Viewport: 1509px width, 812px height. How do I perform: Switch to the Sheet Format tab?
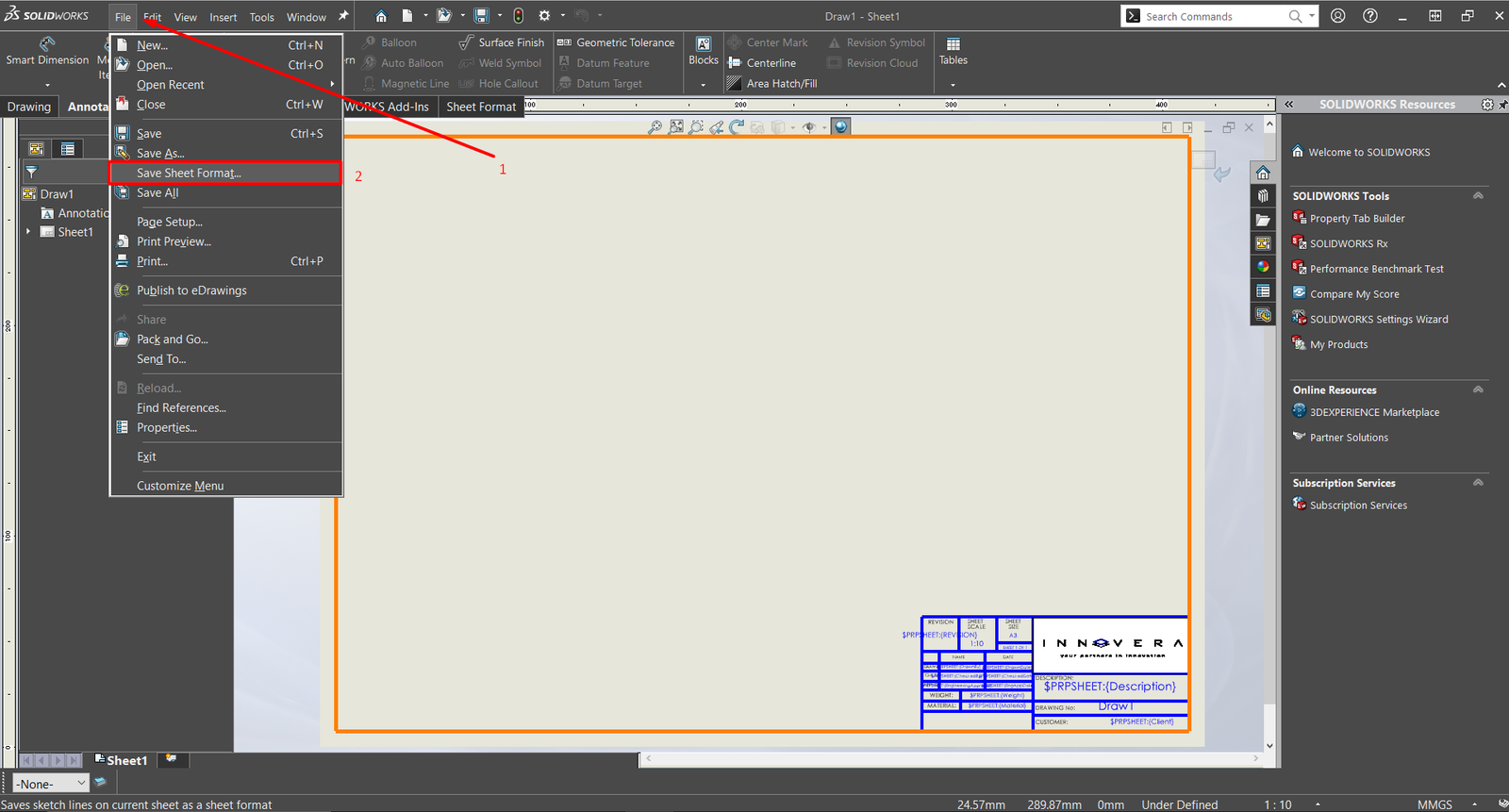click(481, 107)
